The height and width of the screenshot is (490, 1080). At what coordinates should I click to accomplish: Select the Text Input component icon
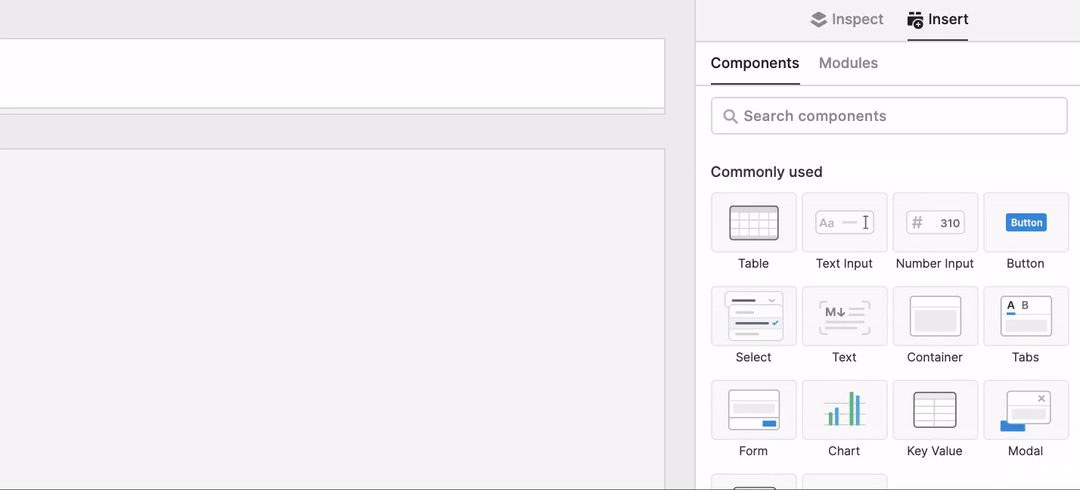[x=844, y=223]
